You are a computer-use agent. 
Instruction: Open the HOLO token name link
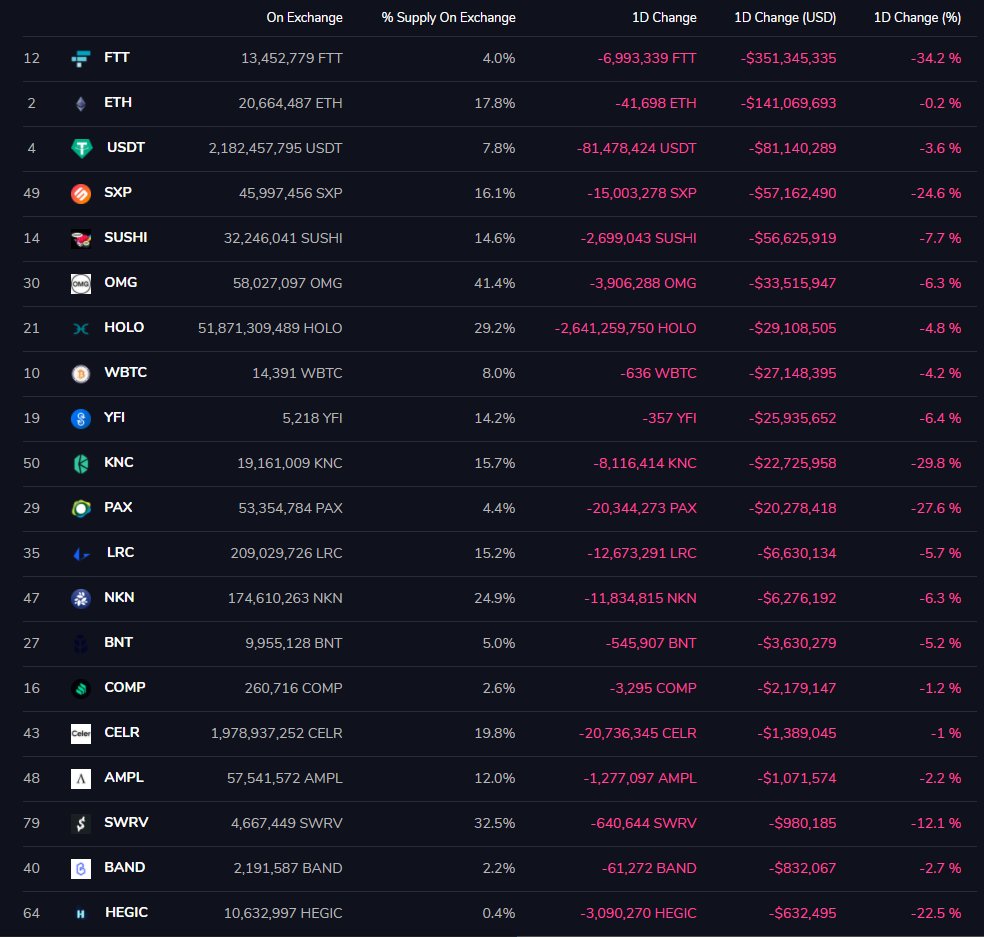pyautogui.click(x=124, y=328)
